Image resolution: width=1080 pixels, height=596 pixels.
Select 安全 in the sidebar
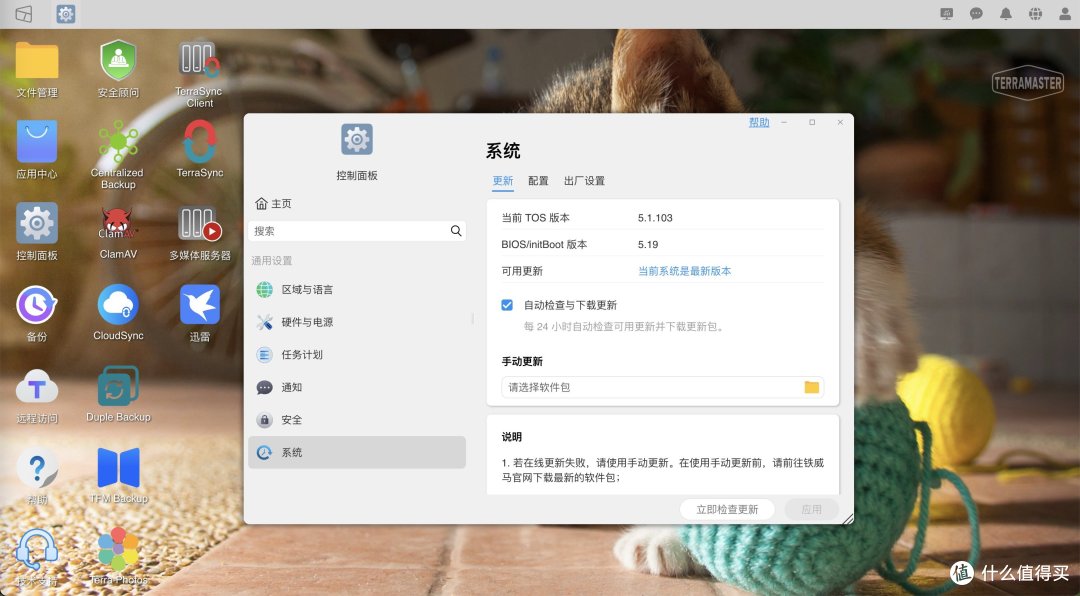coord(357,420)
